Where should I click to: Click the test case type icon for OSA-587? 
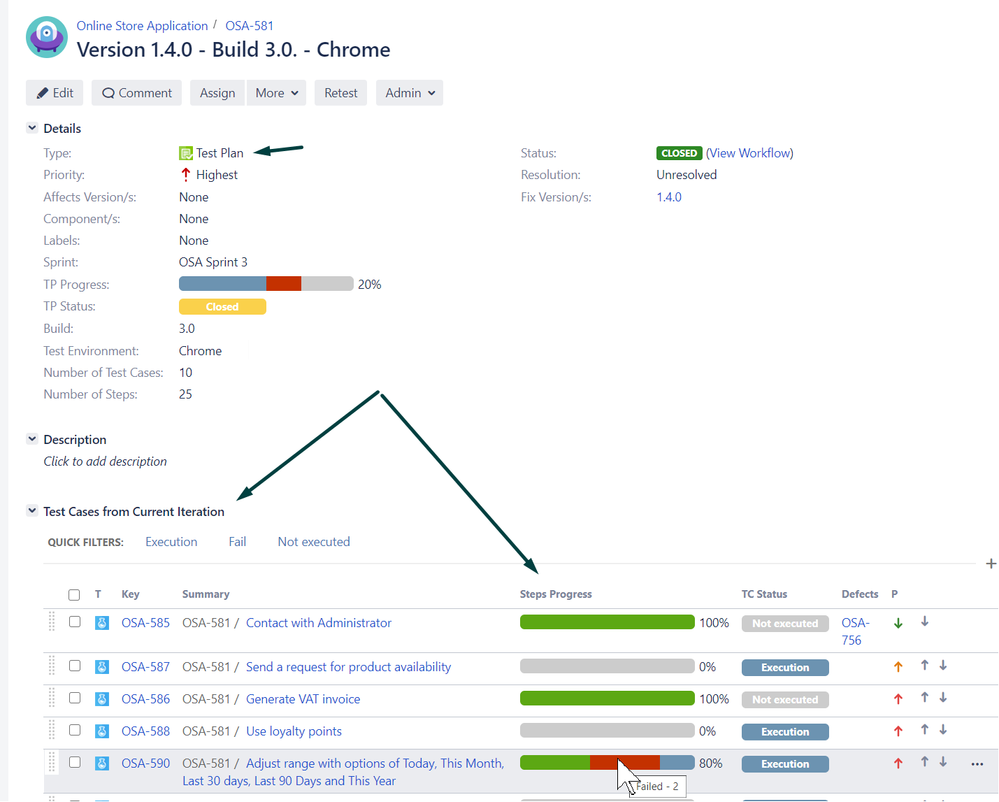tap(102, 667)
